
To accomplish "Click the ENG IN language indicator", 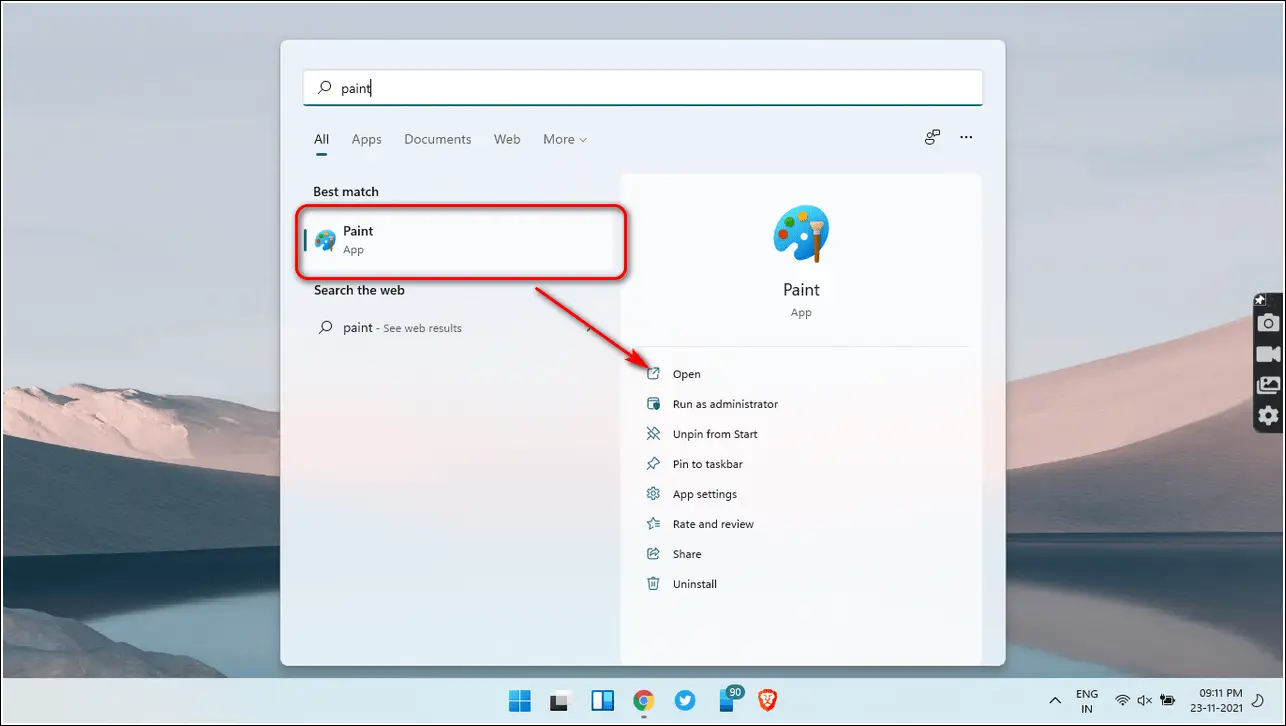I will 1087,701.
